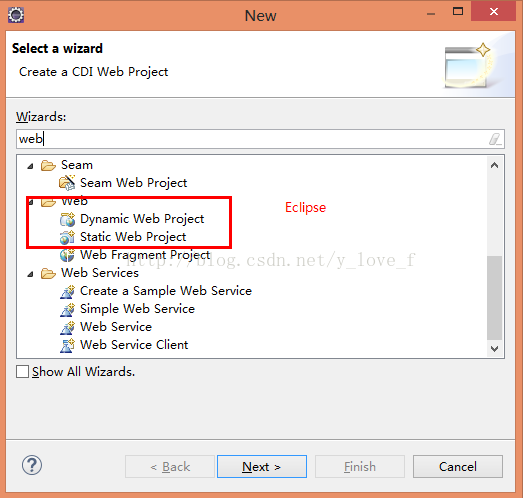523x498 pixels.
Task: Enable the Show All Wizards checkbox
Action: 22,372
